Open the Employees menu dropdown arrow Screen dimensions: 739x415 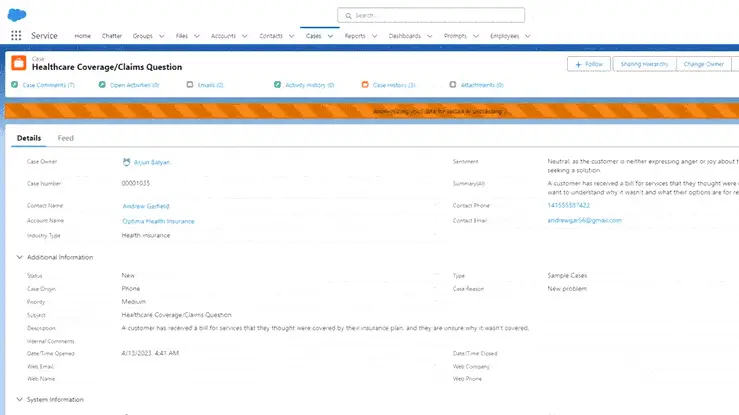[x=527, y=36]
